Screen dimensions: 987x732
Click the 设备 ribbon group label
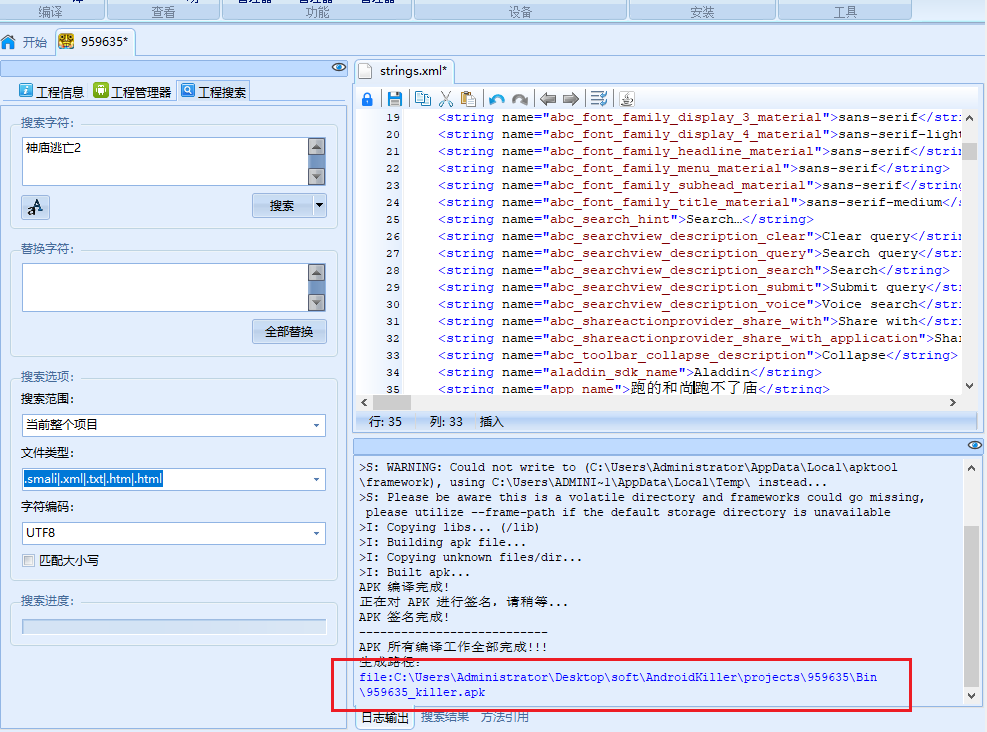(520, 12)
